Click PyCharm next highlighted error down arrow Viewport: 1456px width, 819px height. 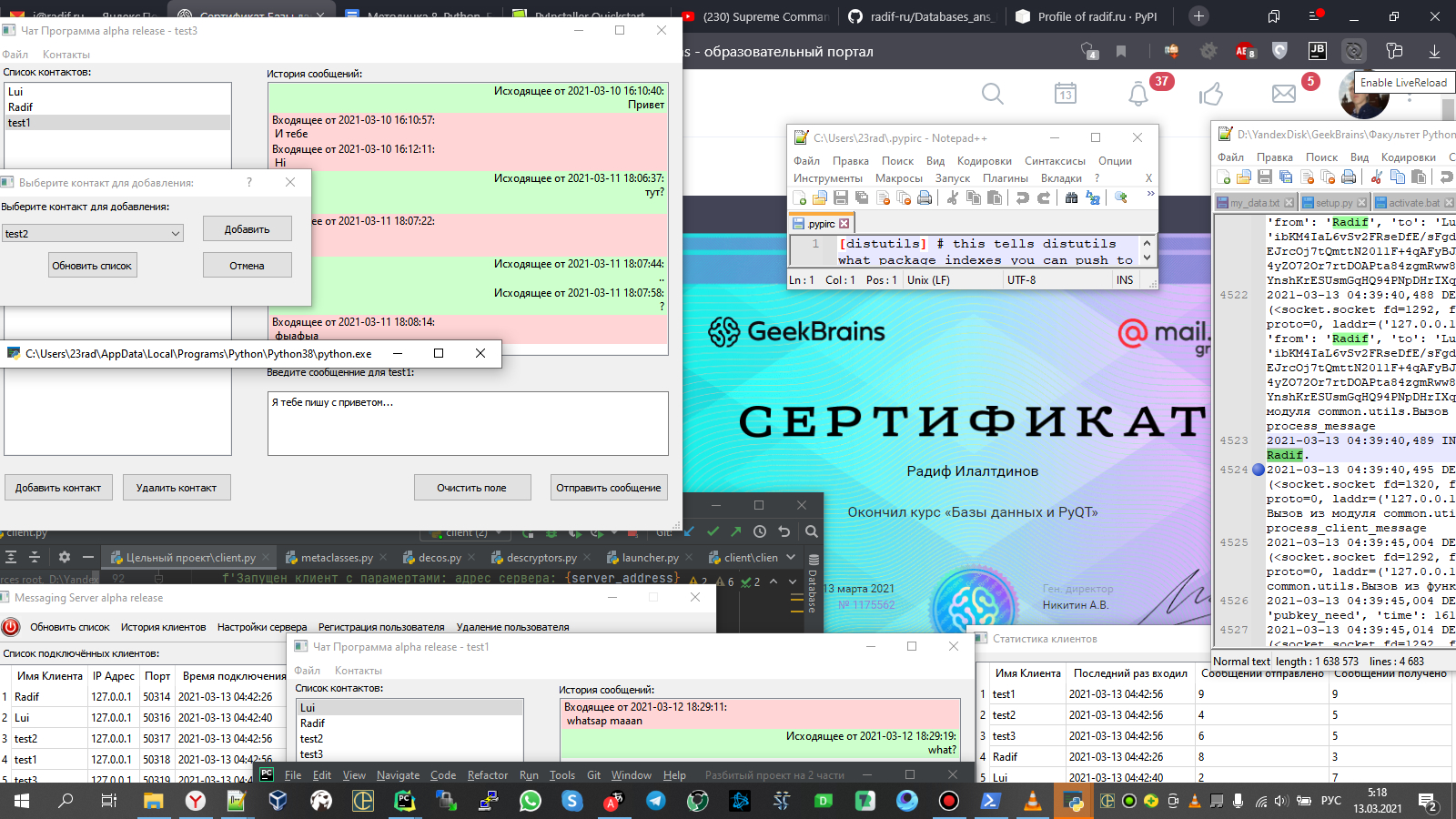(x=792, y=581)
